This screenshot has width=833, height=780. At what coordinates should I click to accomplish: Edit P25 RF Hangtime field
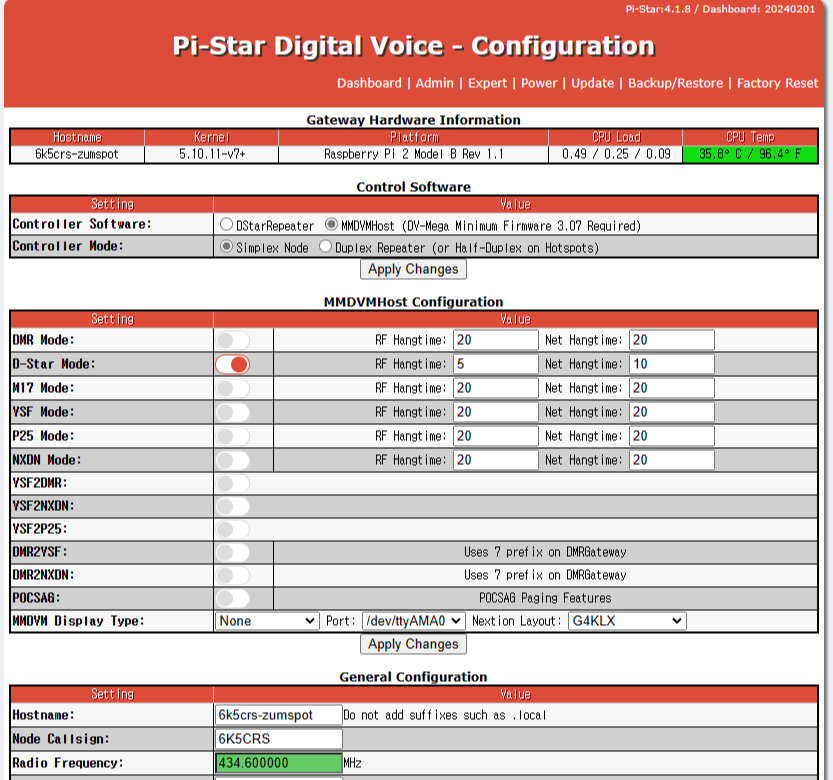click(x=496, y=436)
